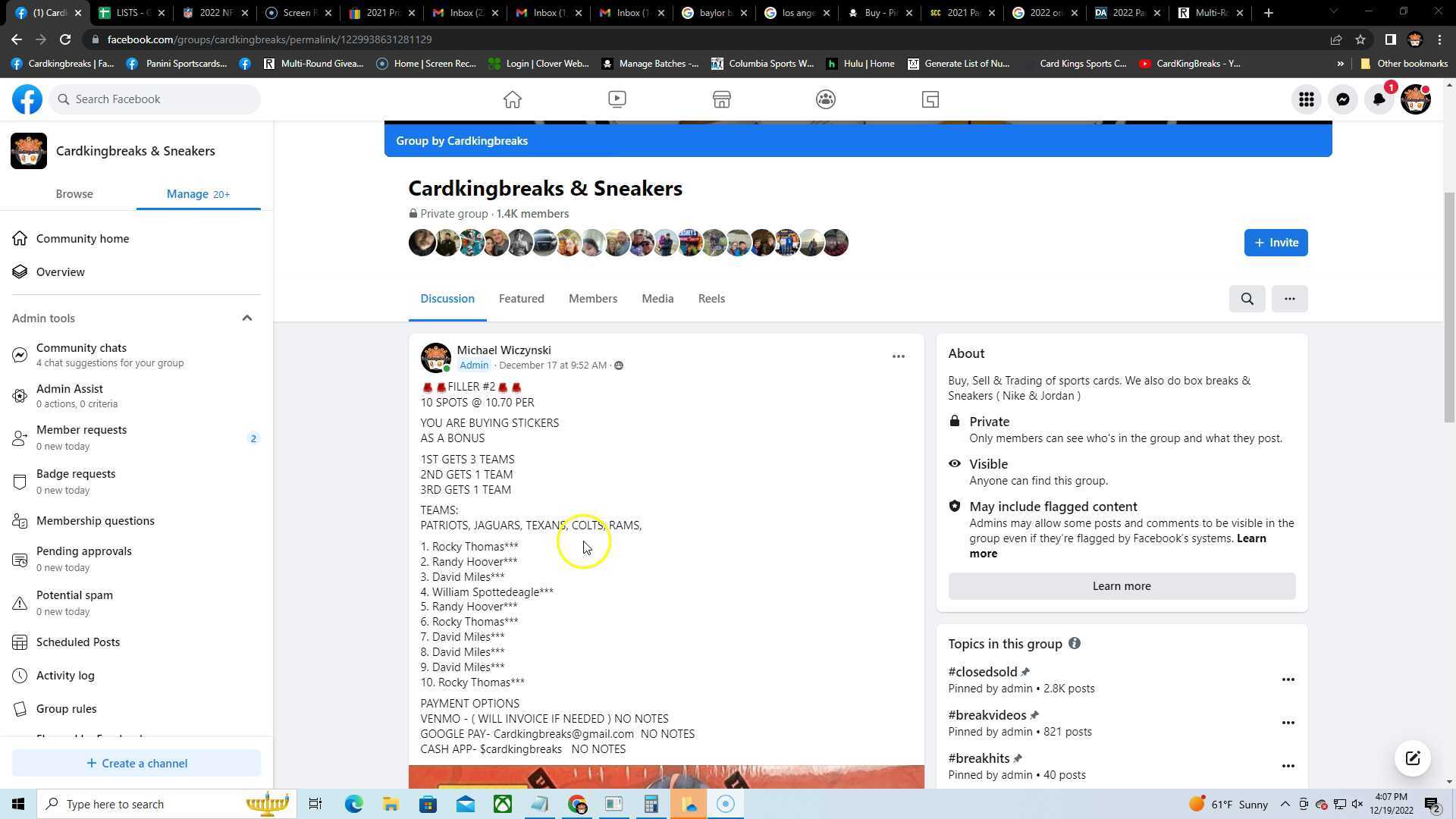1456x819 pixels.
Task: Click the Learn more button in About
Action: click(x=1121, y=586)
